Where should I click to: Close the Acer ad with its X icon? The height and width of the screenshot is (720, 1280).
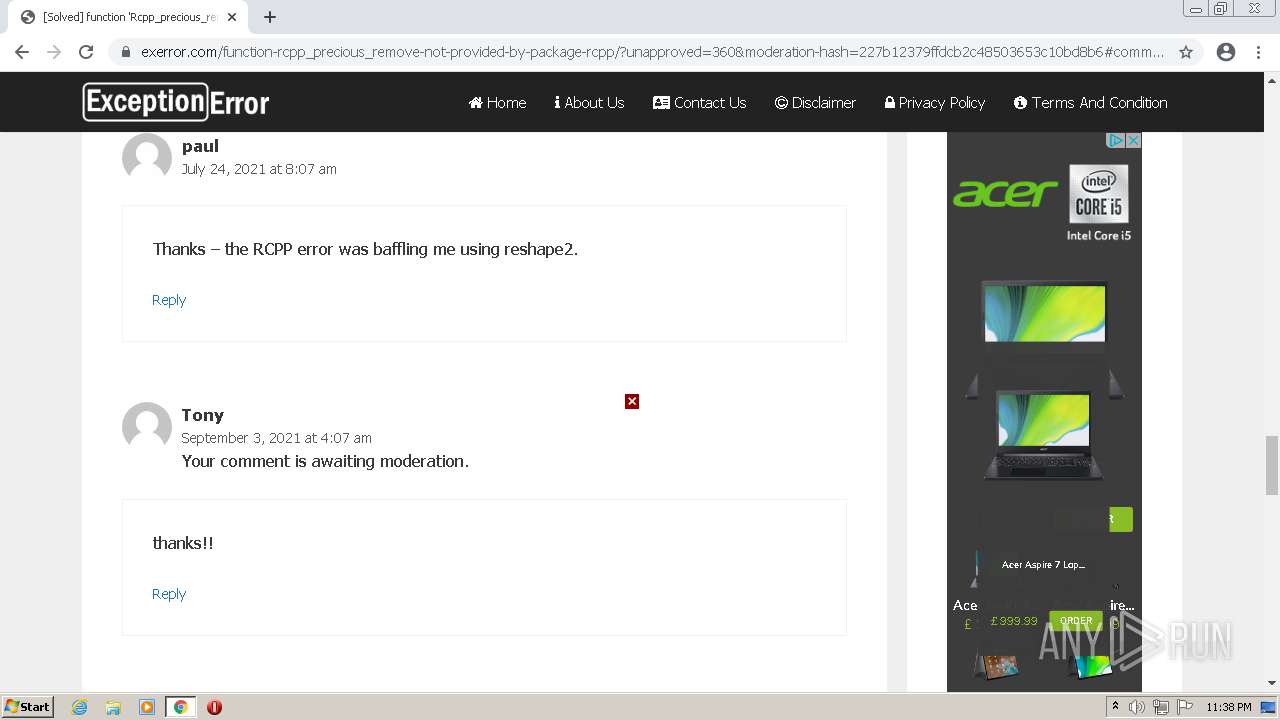1133,141
